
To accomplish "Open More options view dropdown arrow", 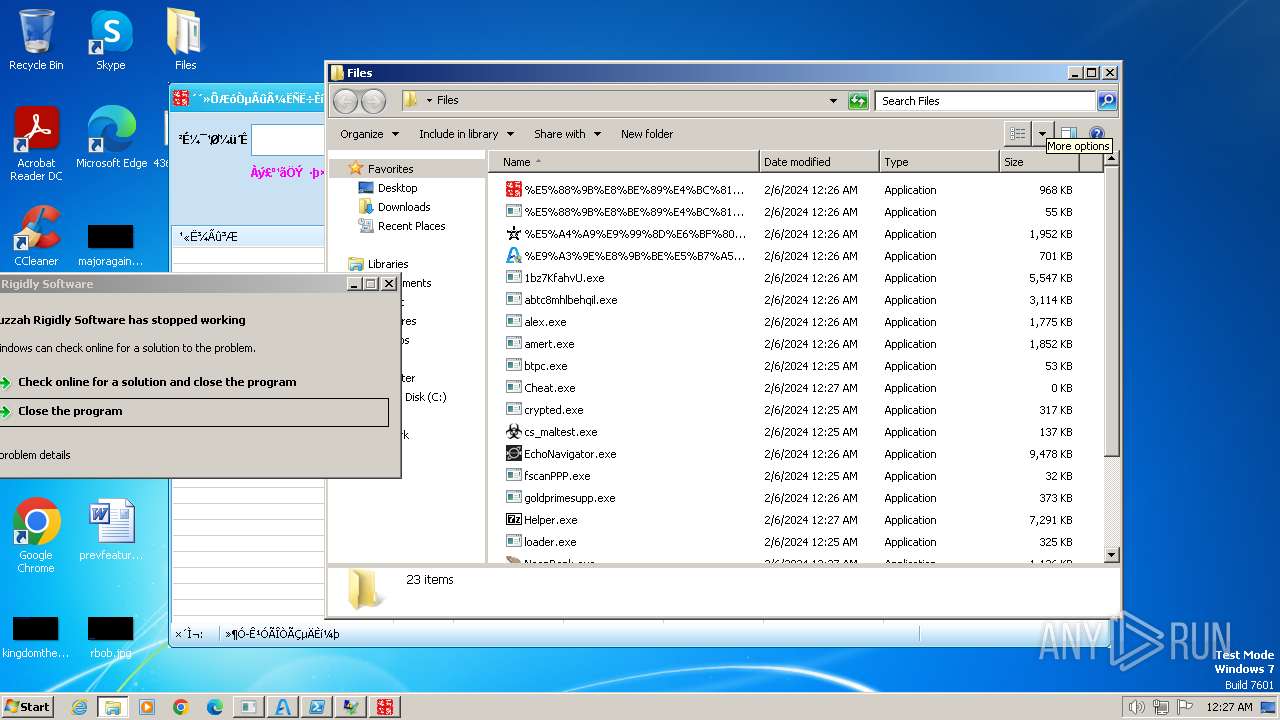I will click(1042, 133).
